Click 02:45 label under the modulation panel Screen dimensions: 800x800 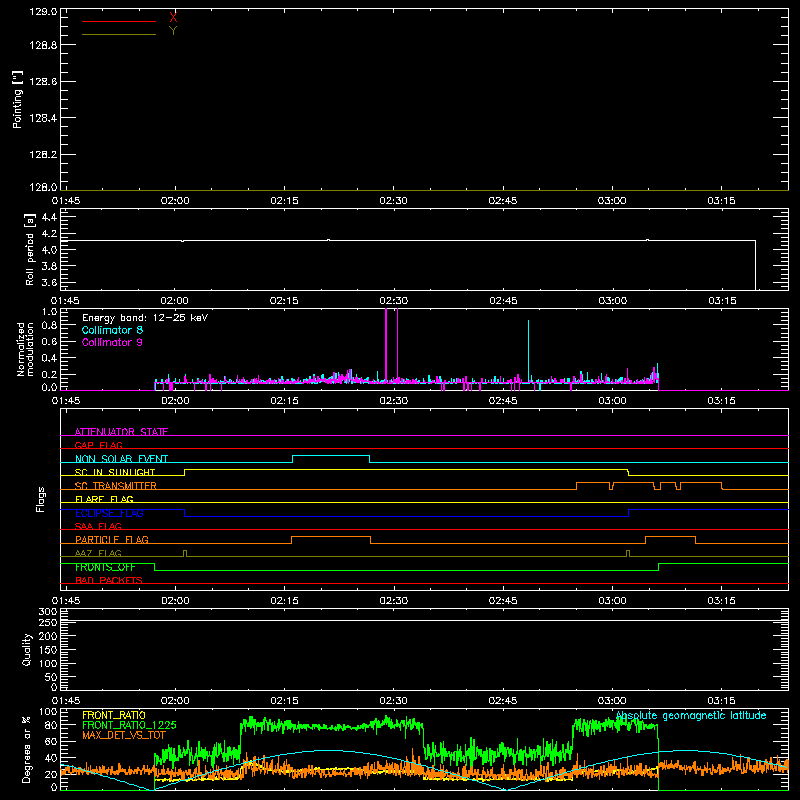(503, 401)
